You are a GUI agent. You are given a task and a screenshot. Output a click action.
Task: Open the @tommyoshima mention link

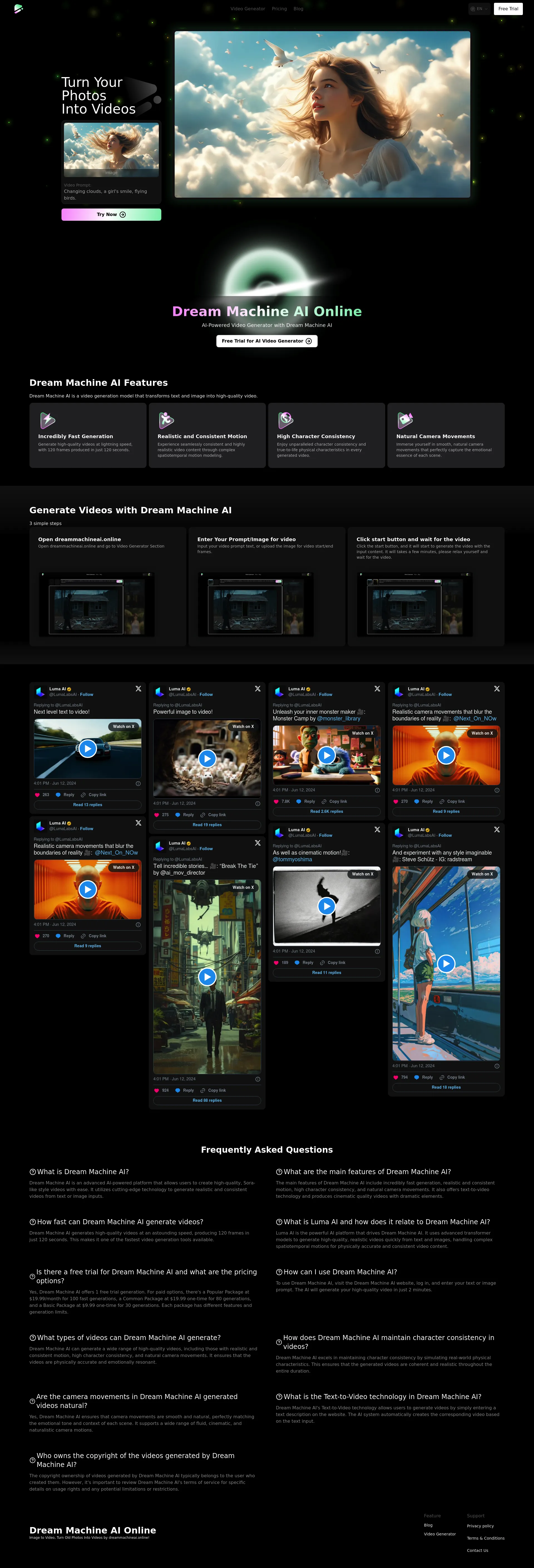[293, 860]
